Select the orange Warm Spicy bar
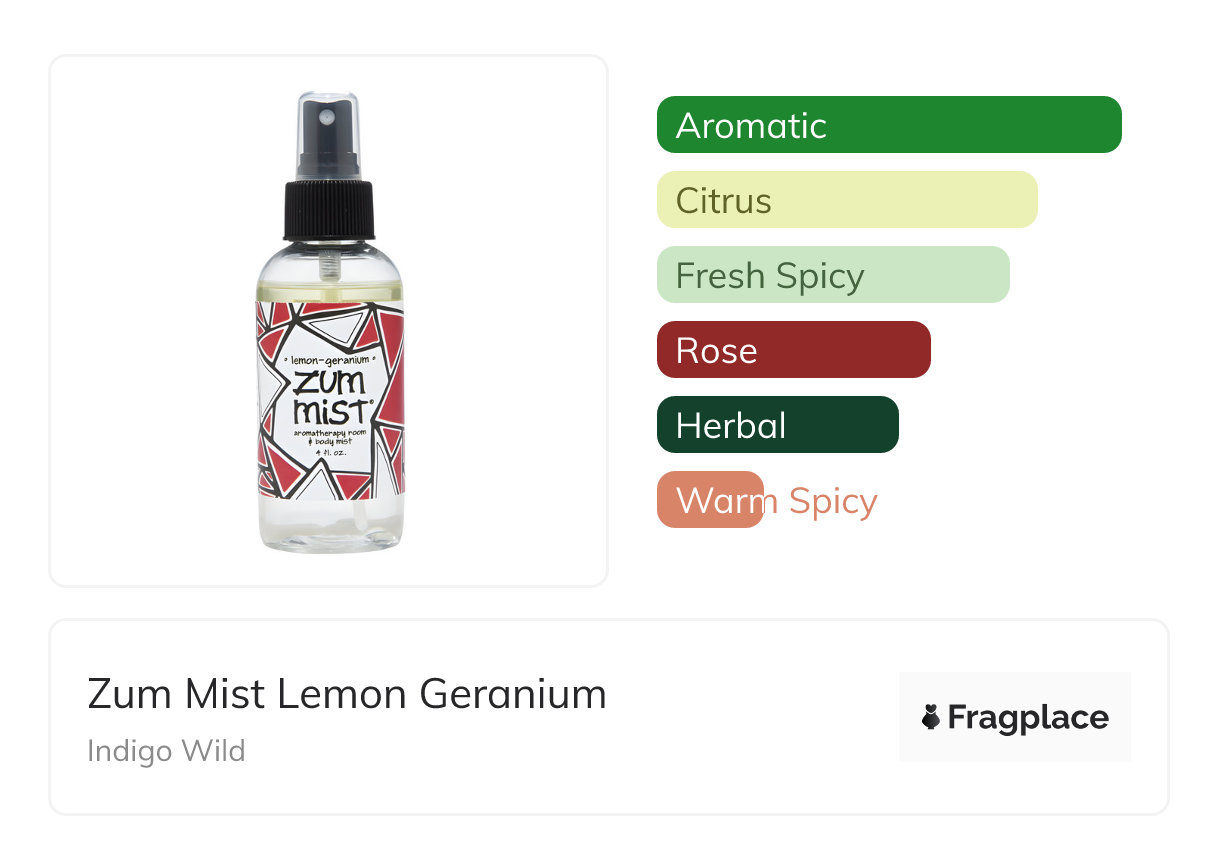Screen dimensions: 1218x864 click(710, 500)
